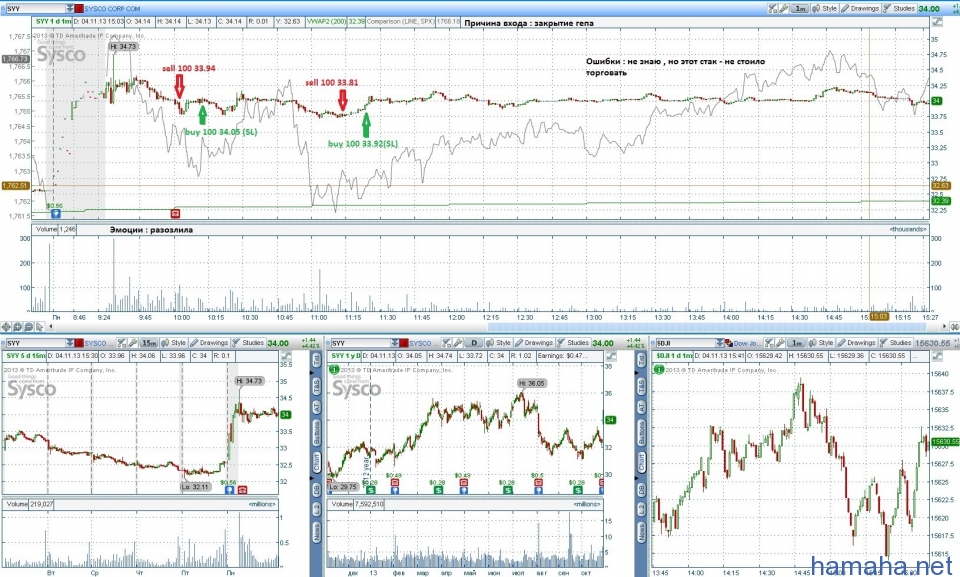
Task: Click the red link color square in 15m SYY chart
Action: 79,343
